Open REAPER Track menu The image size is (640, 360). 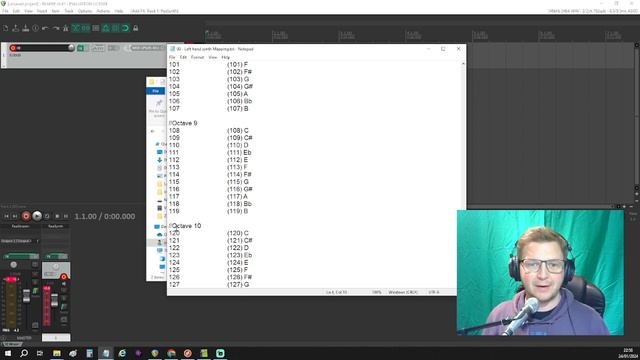coord(69,11)
